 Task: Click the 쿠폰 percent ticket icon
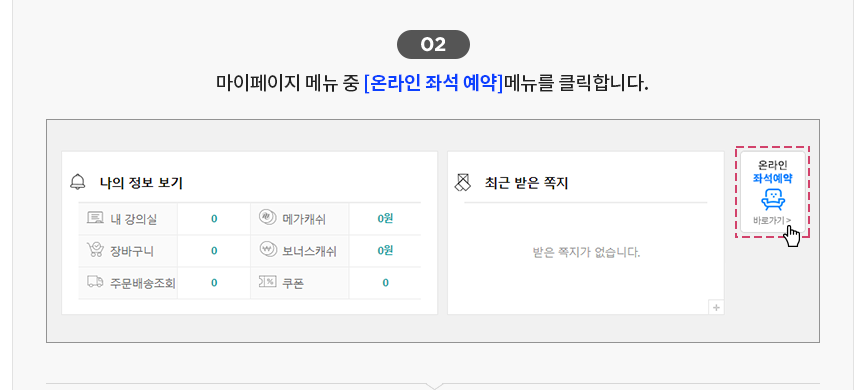point(267,282)
